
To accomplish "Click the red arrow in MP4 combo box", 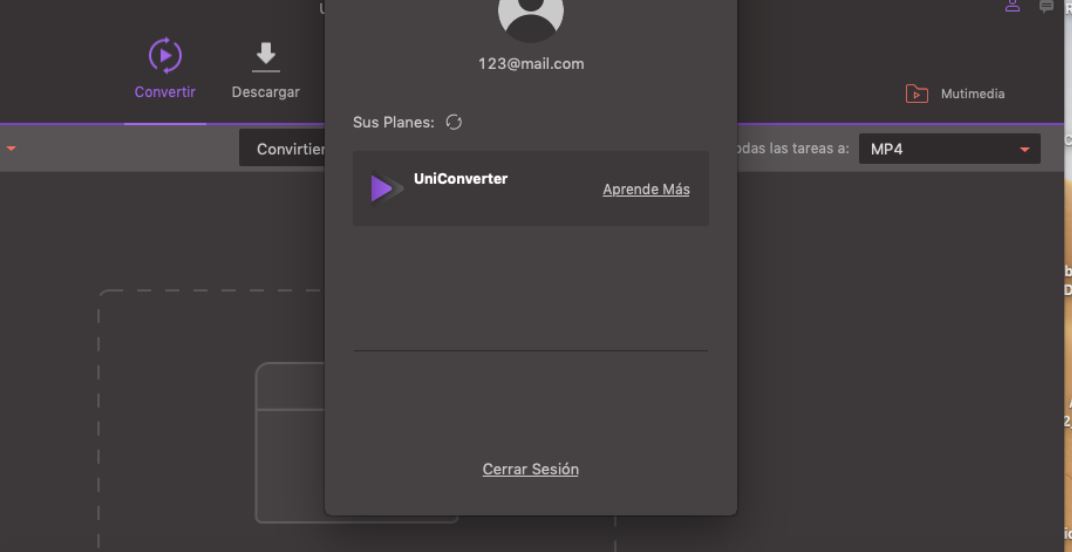I will point(1024,149).
